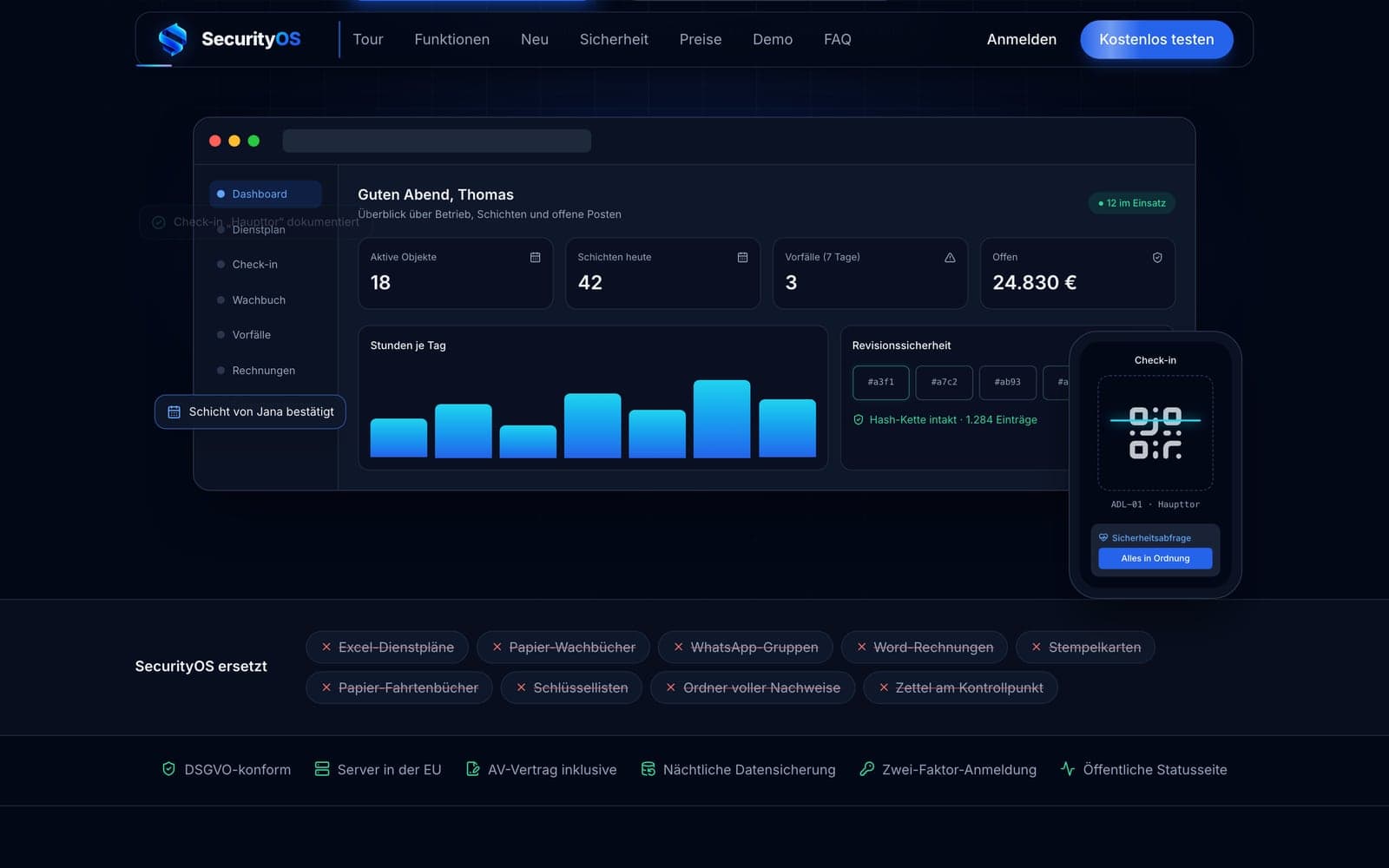1389x868 pixels.
Task: Click the SecurityOS logo icon
Action: click(x=173, y=39)
